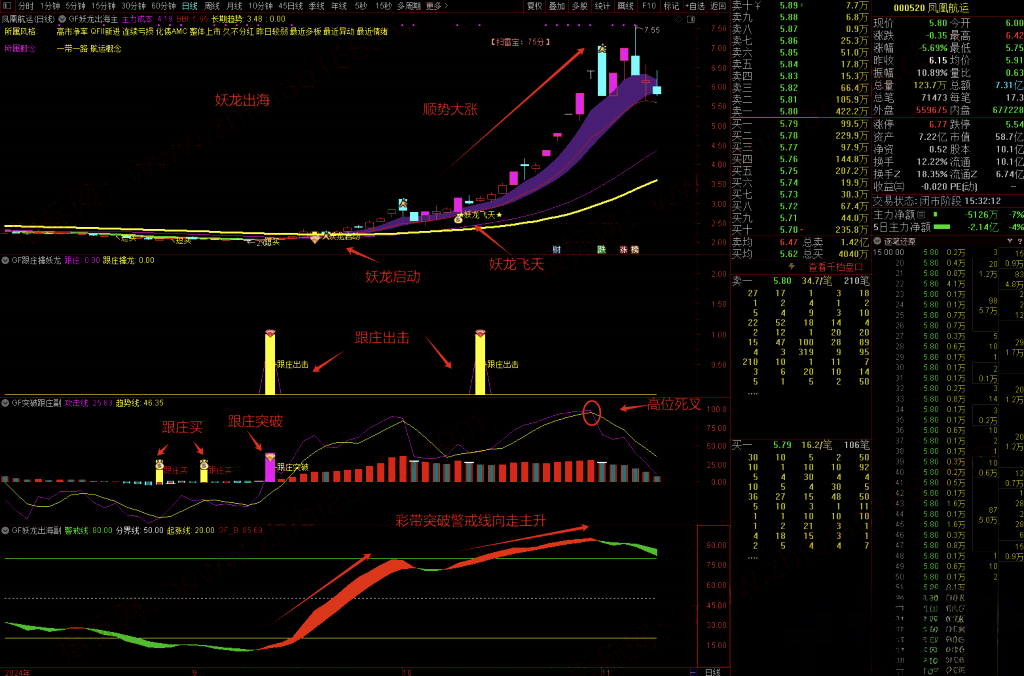Screen dimensions: 1024x676
Task: Click the 跟庄突破 magenta signal marker
Action: coord(269,466)
